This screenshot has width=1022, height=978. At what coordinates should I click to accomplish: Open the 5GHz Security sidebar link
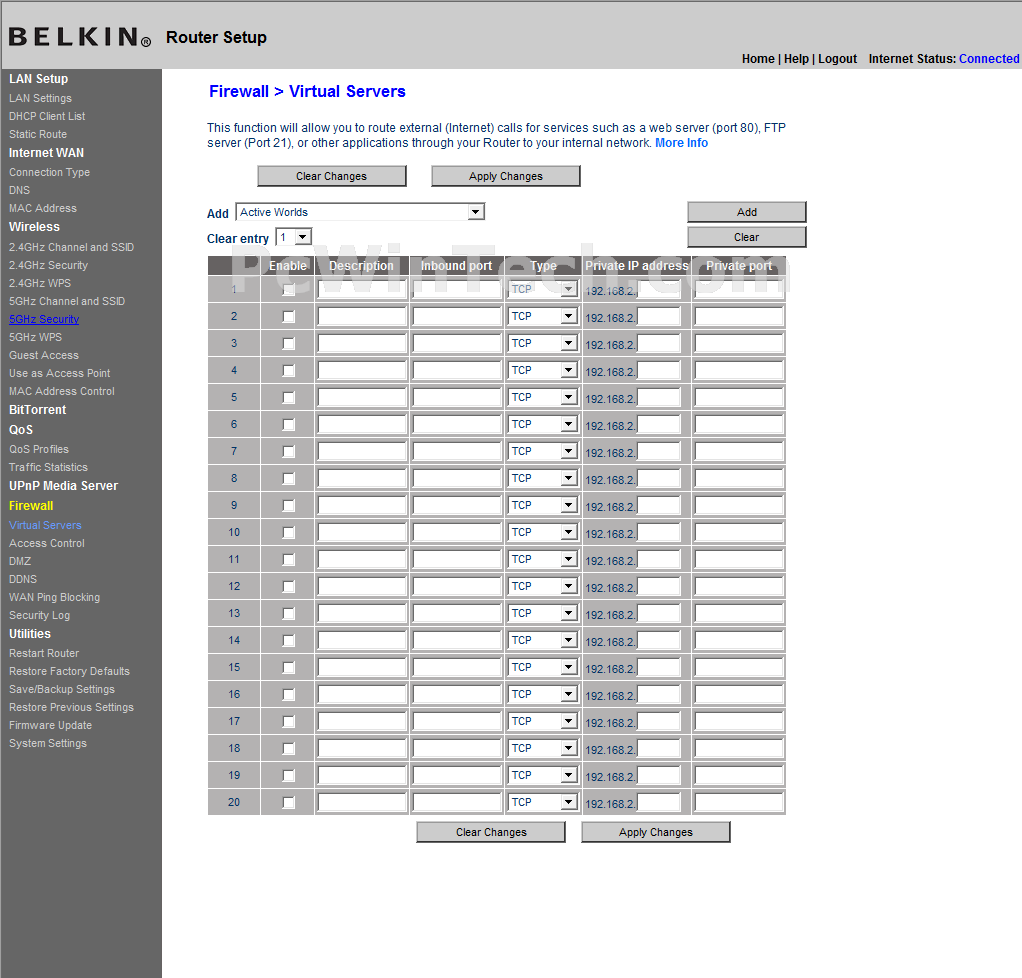tap(44, 319)
